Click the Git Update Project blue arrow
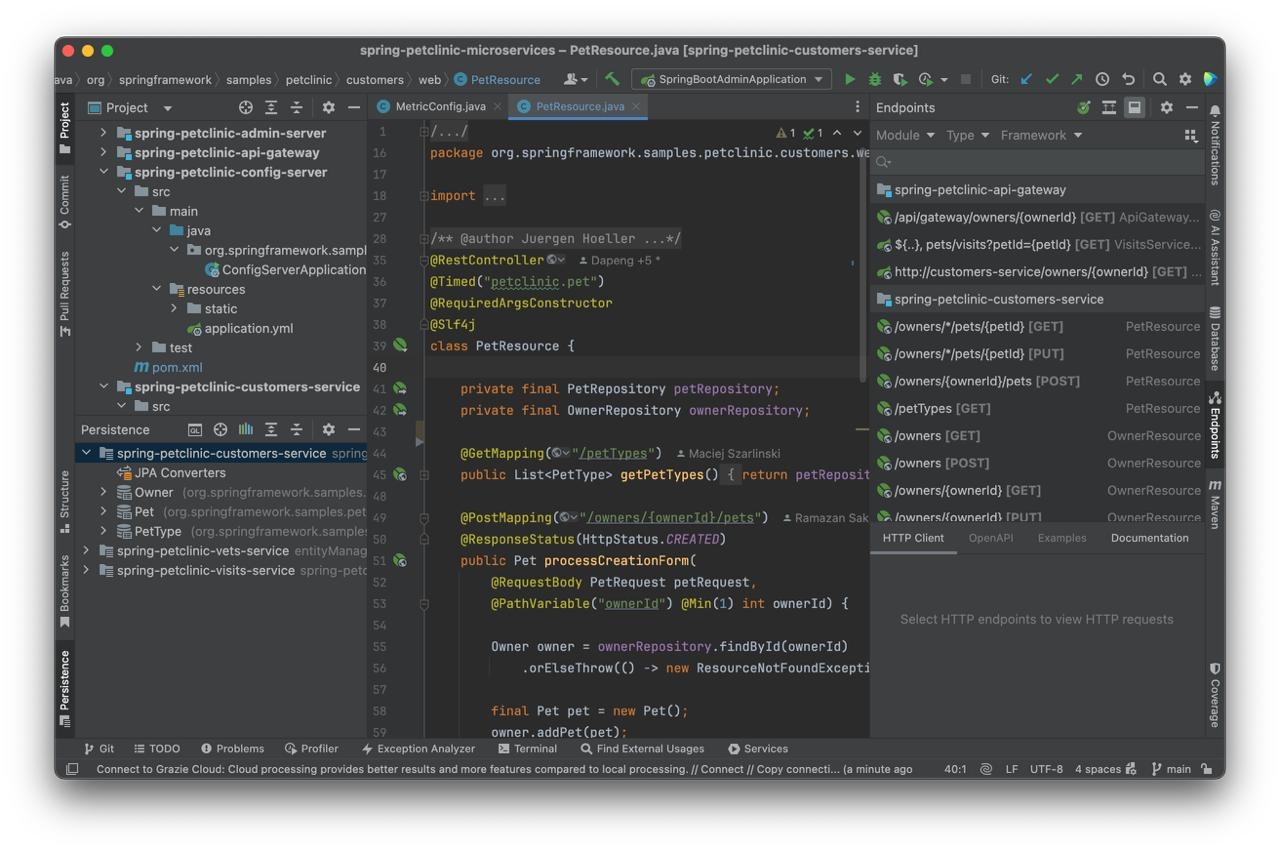 [1026, 79]
